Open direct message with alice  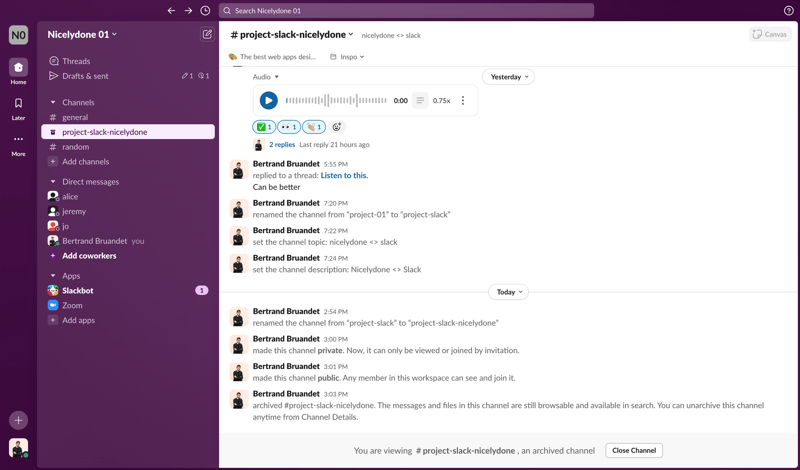click(128, 196)
